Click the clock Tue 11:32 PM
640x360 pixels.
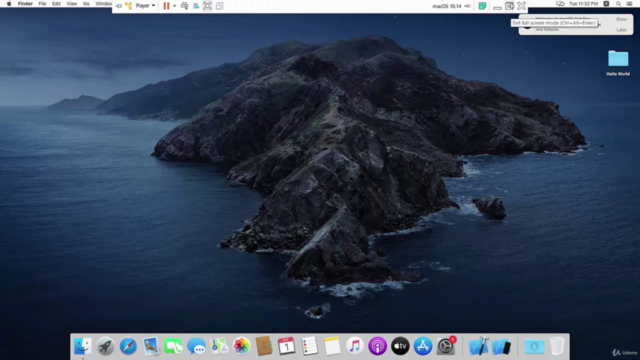584,4
